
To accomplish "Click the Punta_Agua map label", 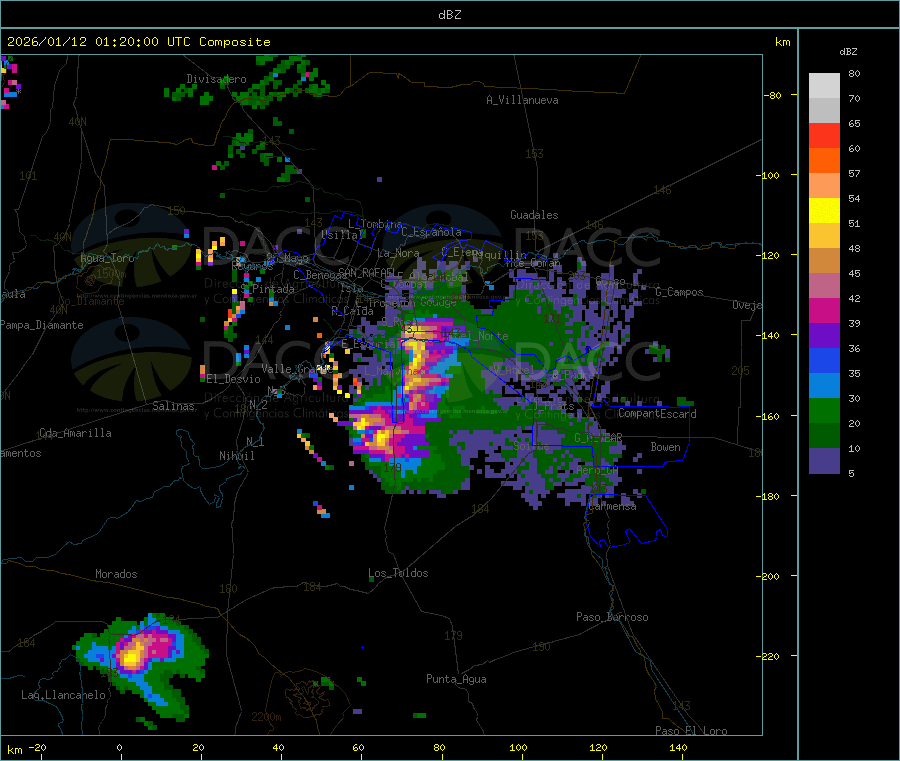I will 456,679.
